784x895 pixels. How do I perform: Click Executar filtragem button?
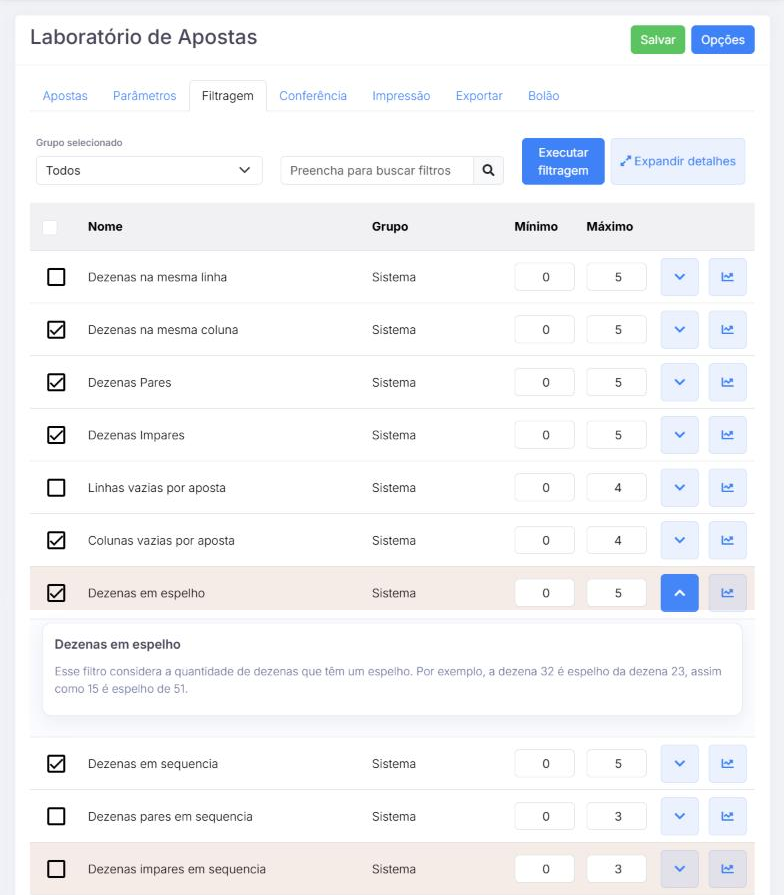tap(563, 162)
